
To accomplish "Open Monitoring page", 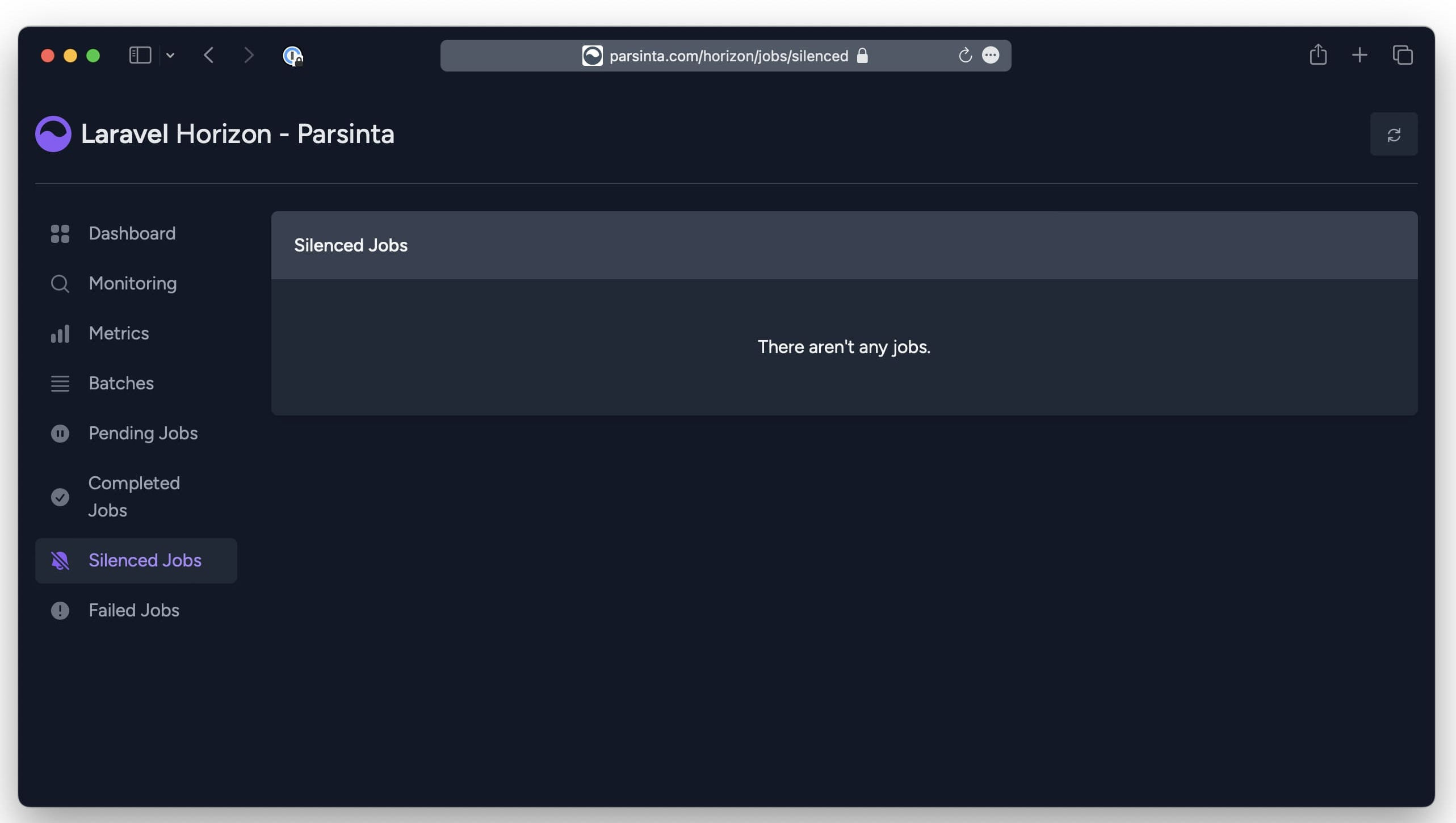I will [x=136, y=283].
